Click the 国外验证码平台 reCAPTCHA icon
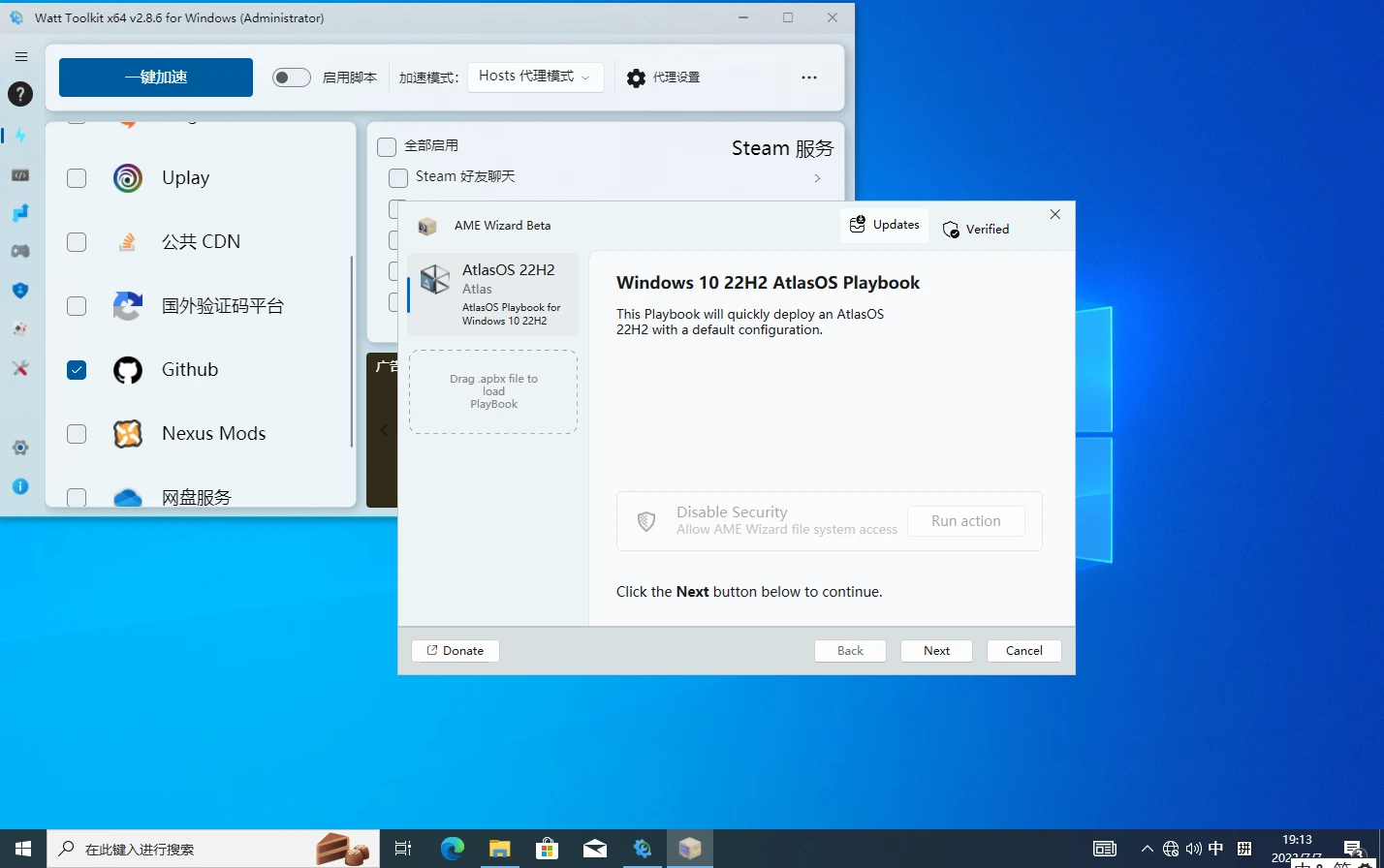1384x868 pixels. point(128,306)
